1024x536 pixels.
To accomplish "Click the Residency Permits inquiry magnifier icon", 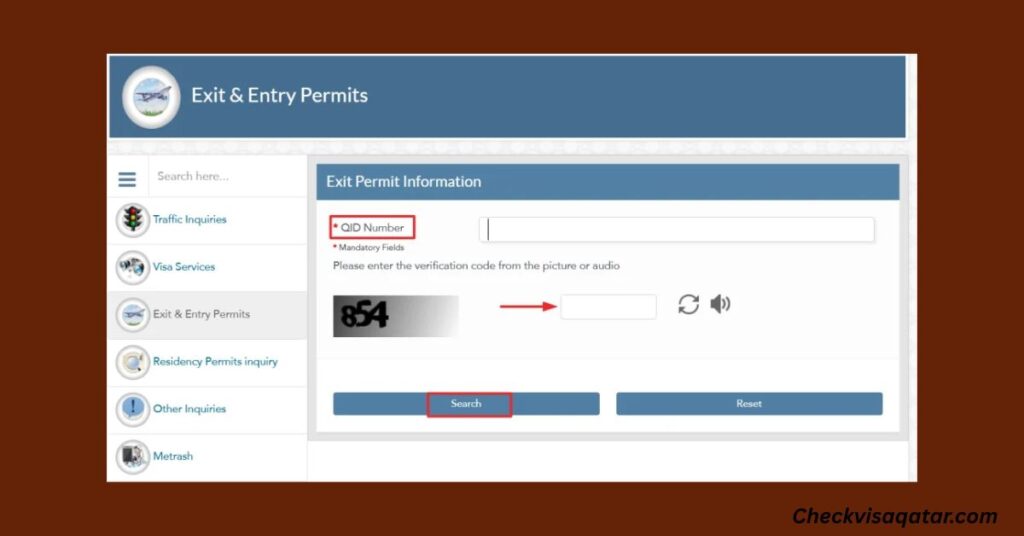I will point(133,362).
